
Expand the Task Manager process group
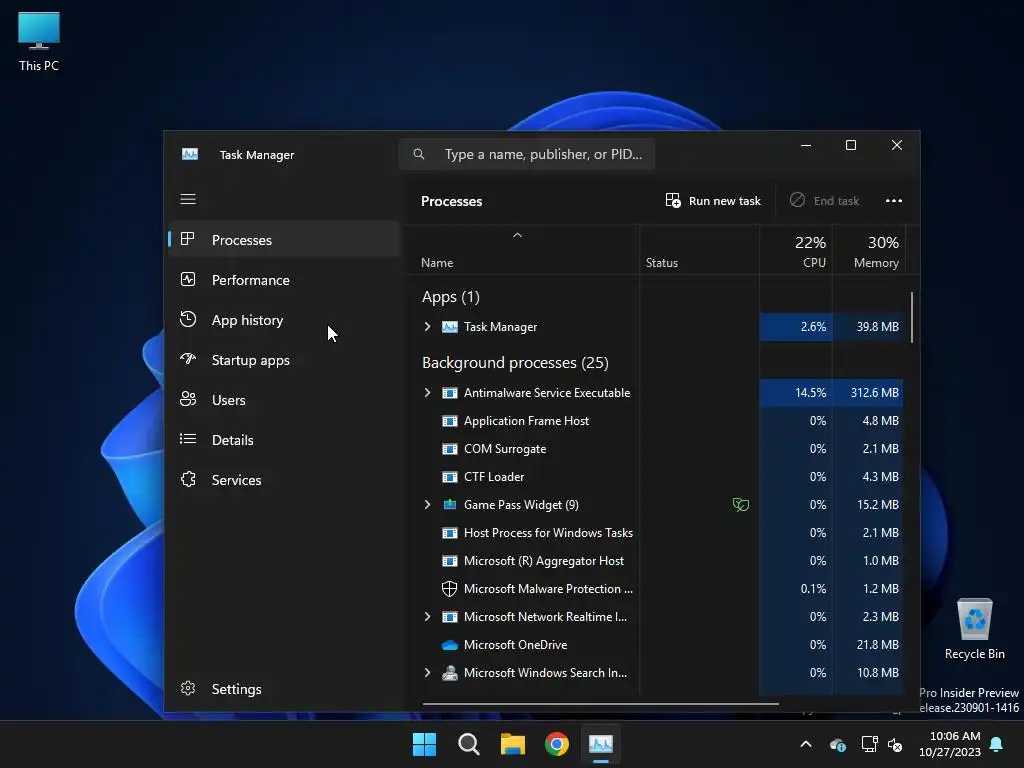[x=427, y=327]
